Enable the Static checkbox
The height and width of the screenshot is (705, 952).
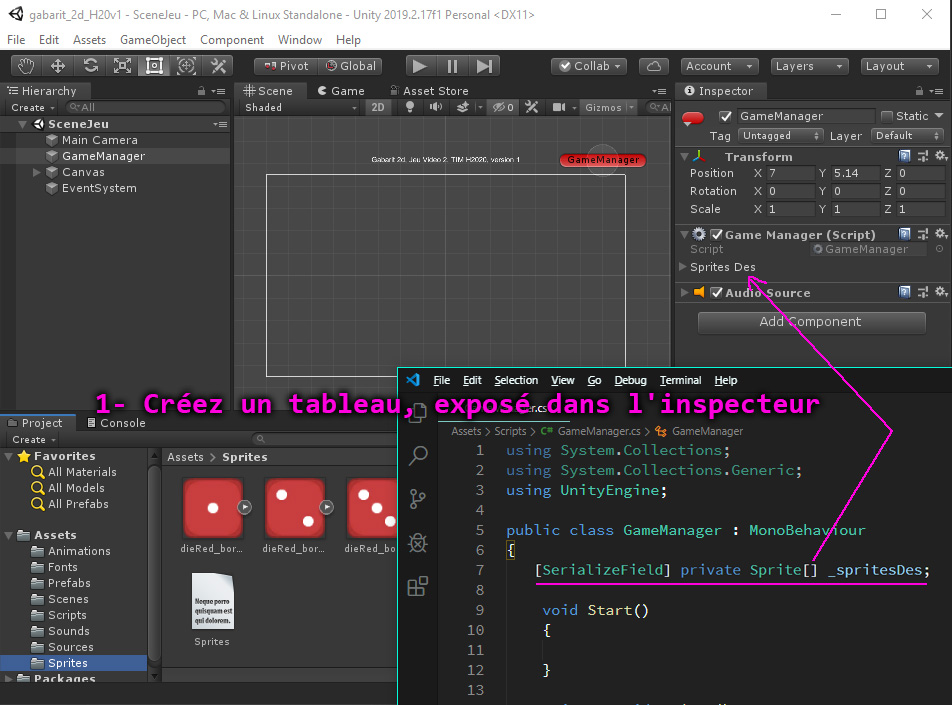pyautogui.click(x=886, y=116)
